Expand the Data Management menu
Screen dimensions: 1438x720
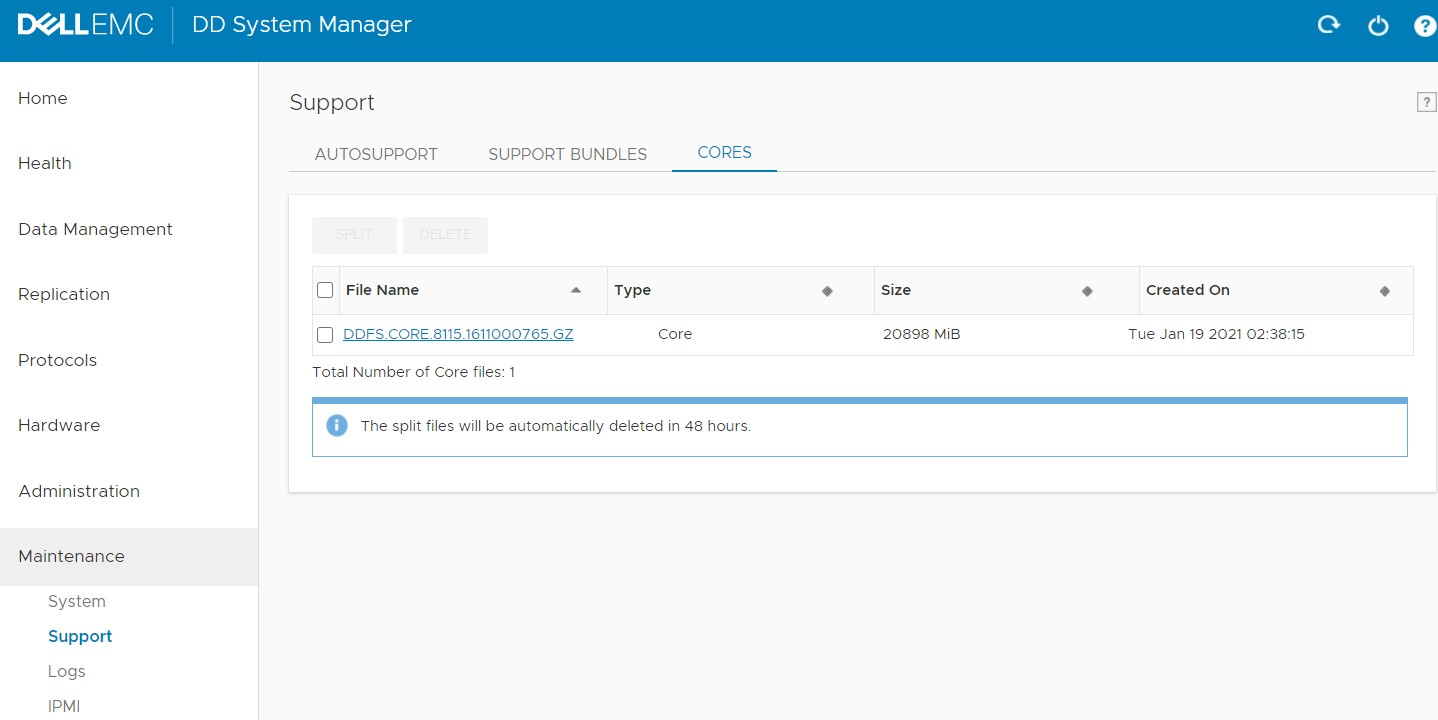pos(95,229)
